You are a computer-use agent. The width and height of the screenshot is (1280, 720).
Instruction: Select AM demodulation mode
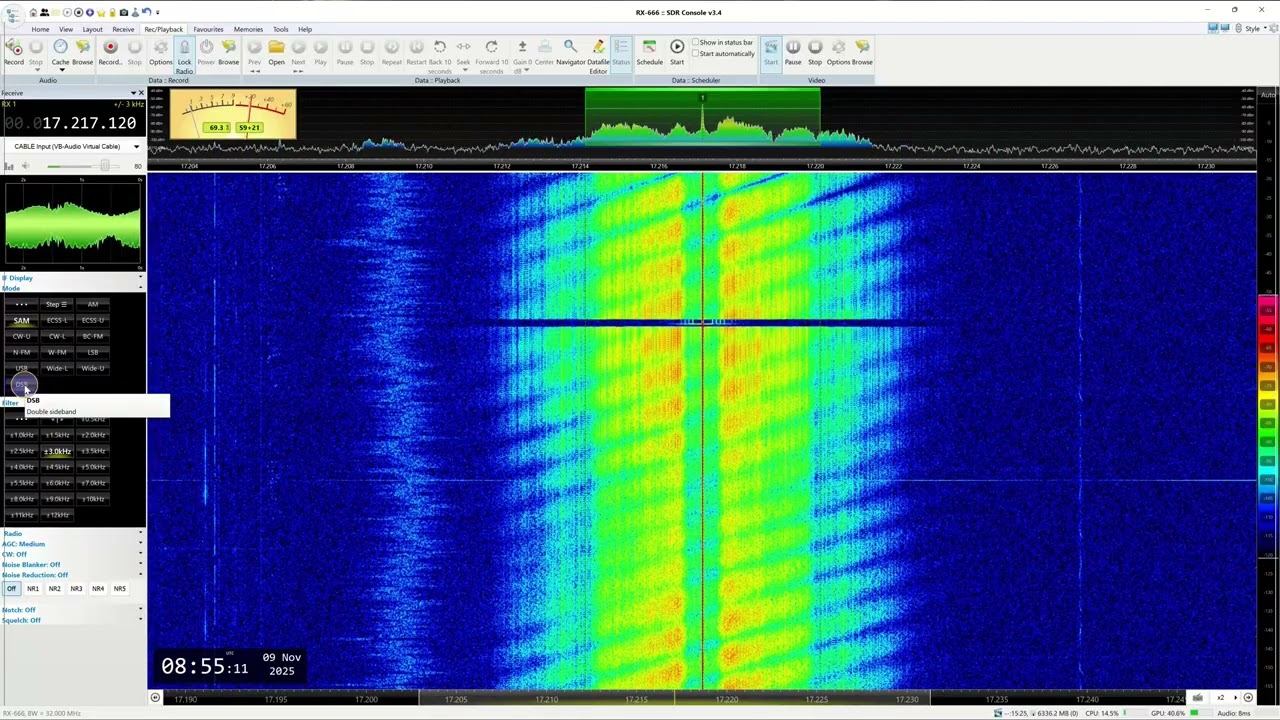[x=93, y=304]
